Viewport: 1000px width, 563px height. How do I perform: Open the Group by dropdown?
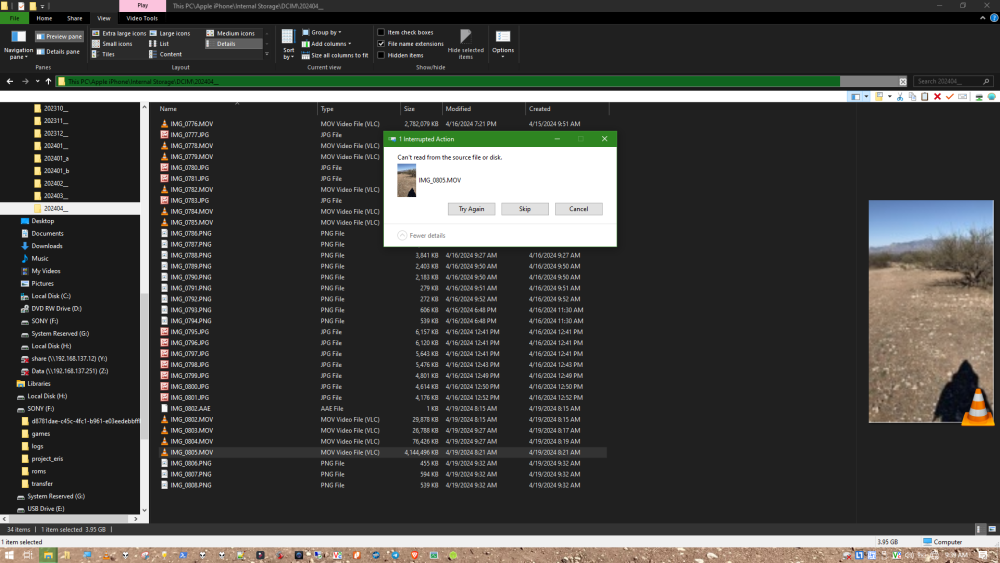[x=325, y=33]
